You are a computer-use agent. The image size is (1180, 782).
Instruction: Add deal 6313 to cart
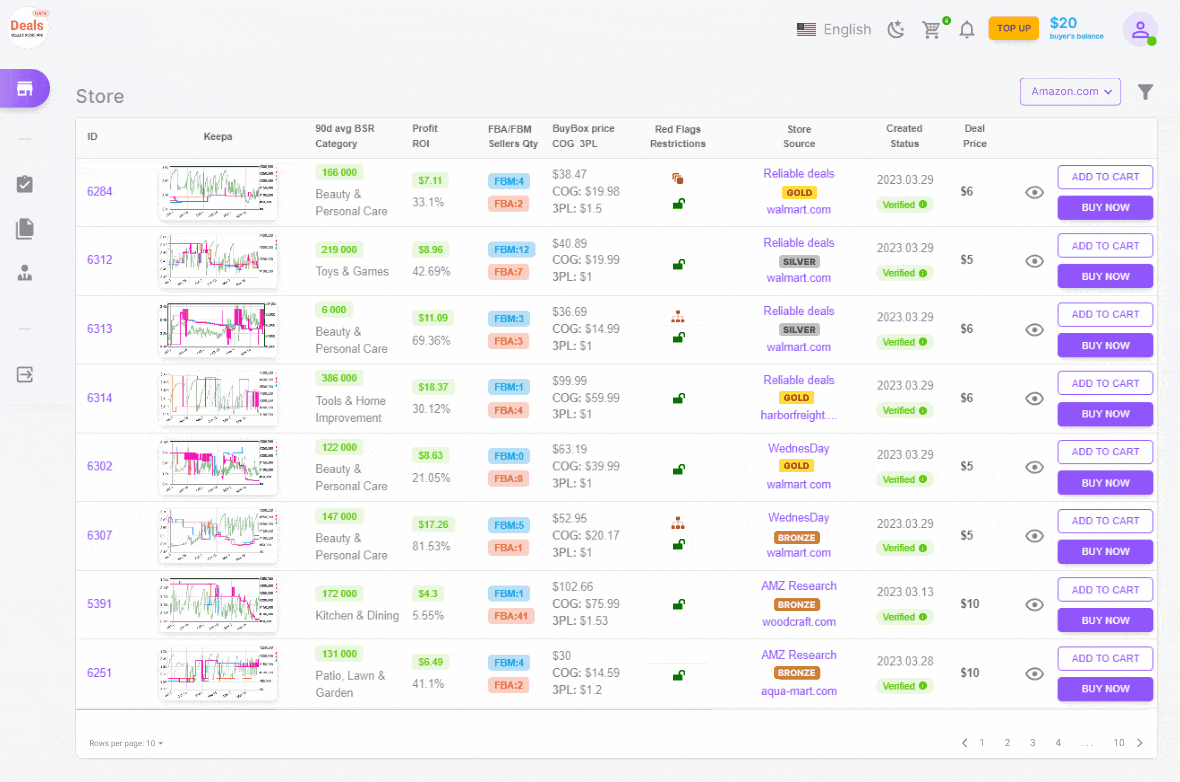click(x=1105, y=315)
